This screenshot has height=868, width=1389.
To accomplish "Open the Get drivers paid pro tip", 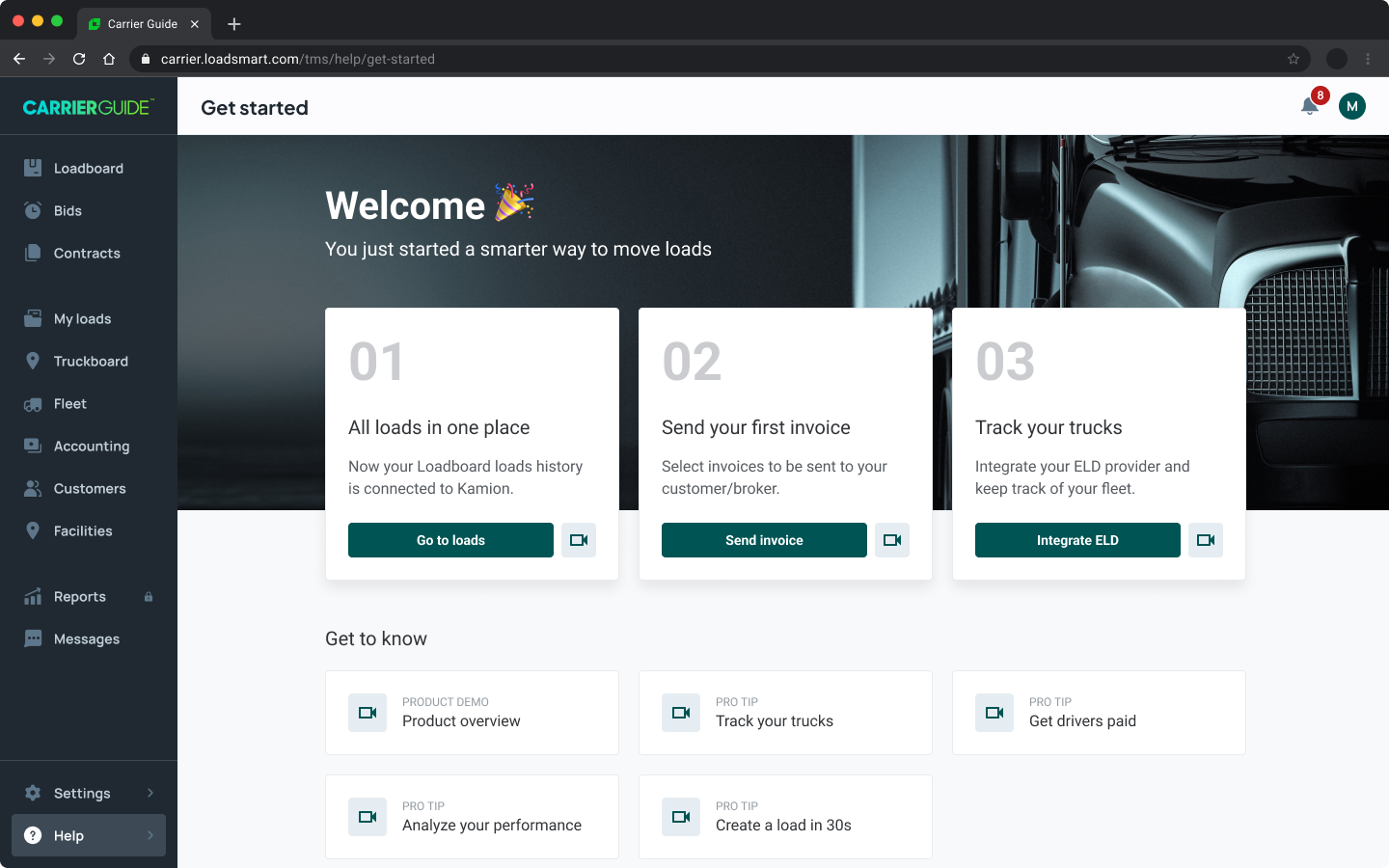I will [x=1099, y=713].
